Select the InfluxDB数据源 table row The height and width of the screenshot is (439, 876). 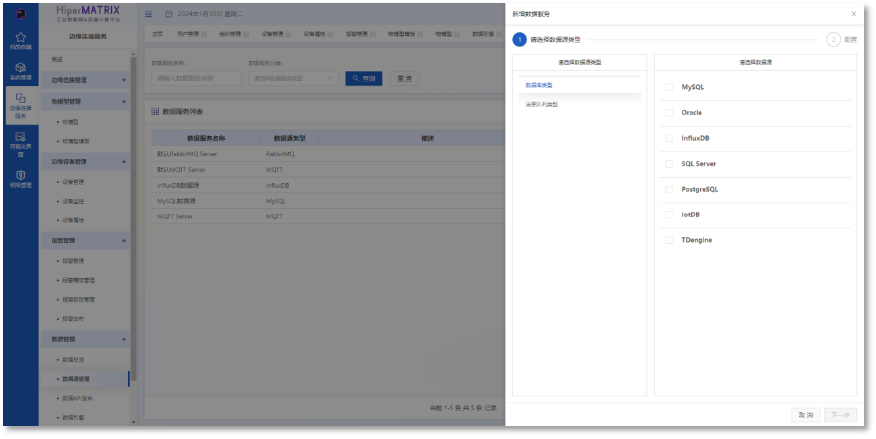(328, 185)
